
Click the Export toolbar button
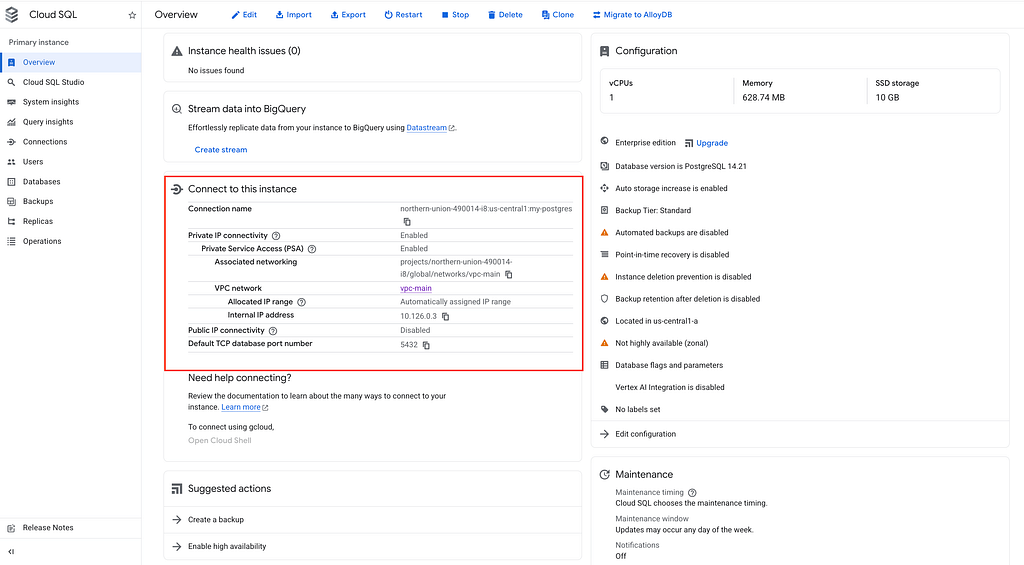coord(348,14)
